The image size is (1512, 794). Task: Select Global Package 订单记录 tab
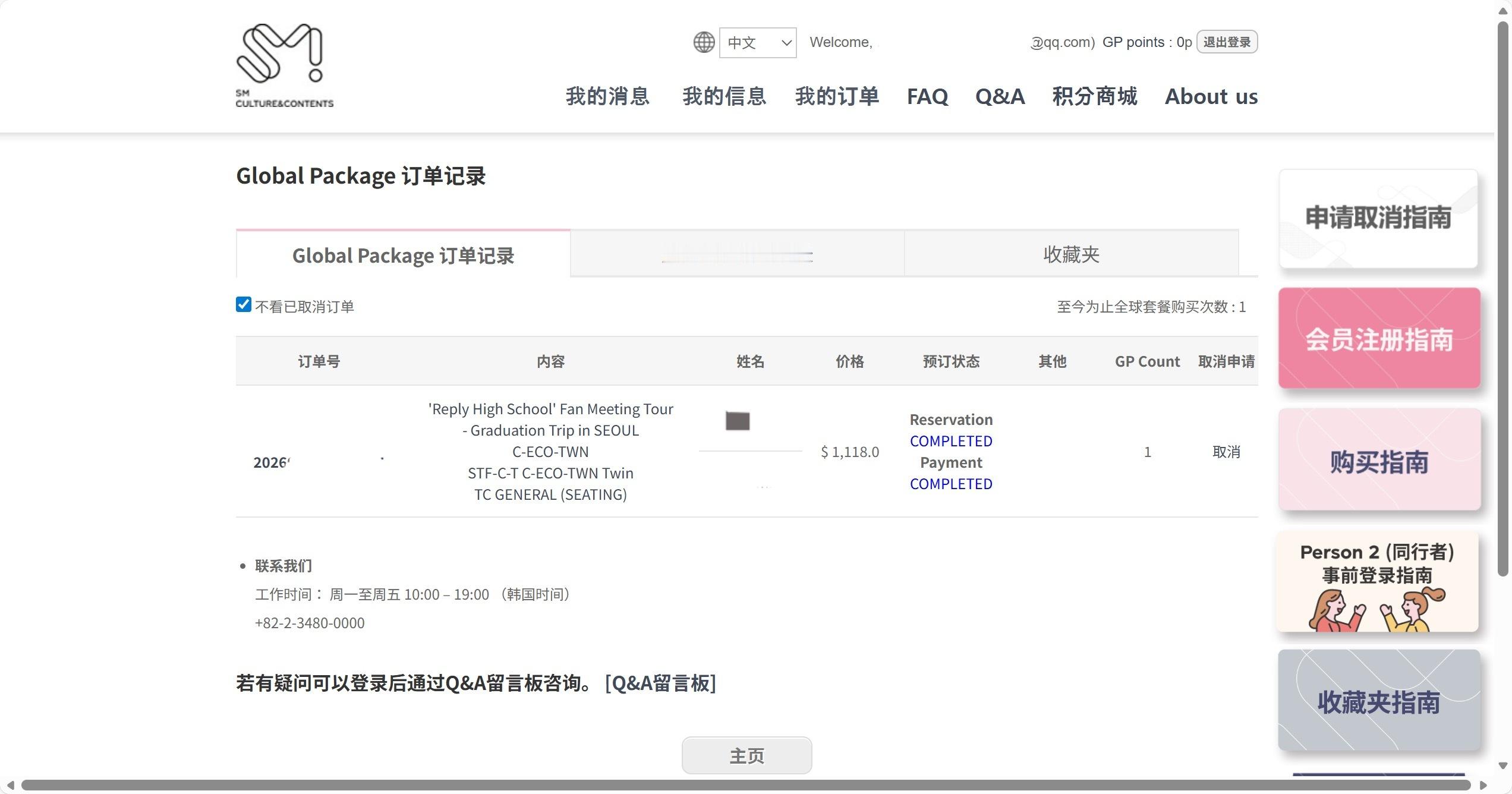point(403,256)
